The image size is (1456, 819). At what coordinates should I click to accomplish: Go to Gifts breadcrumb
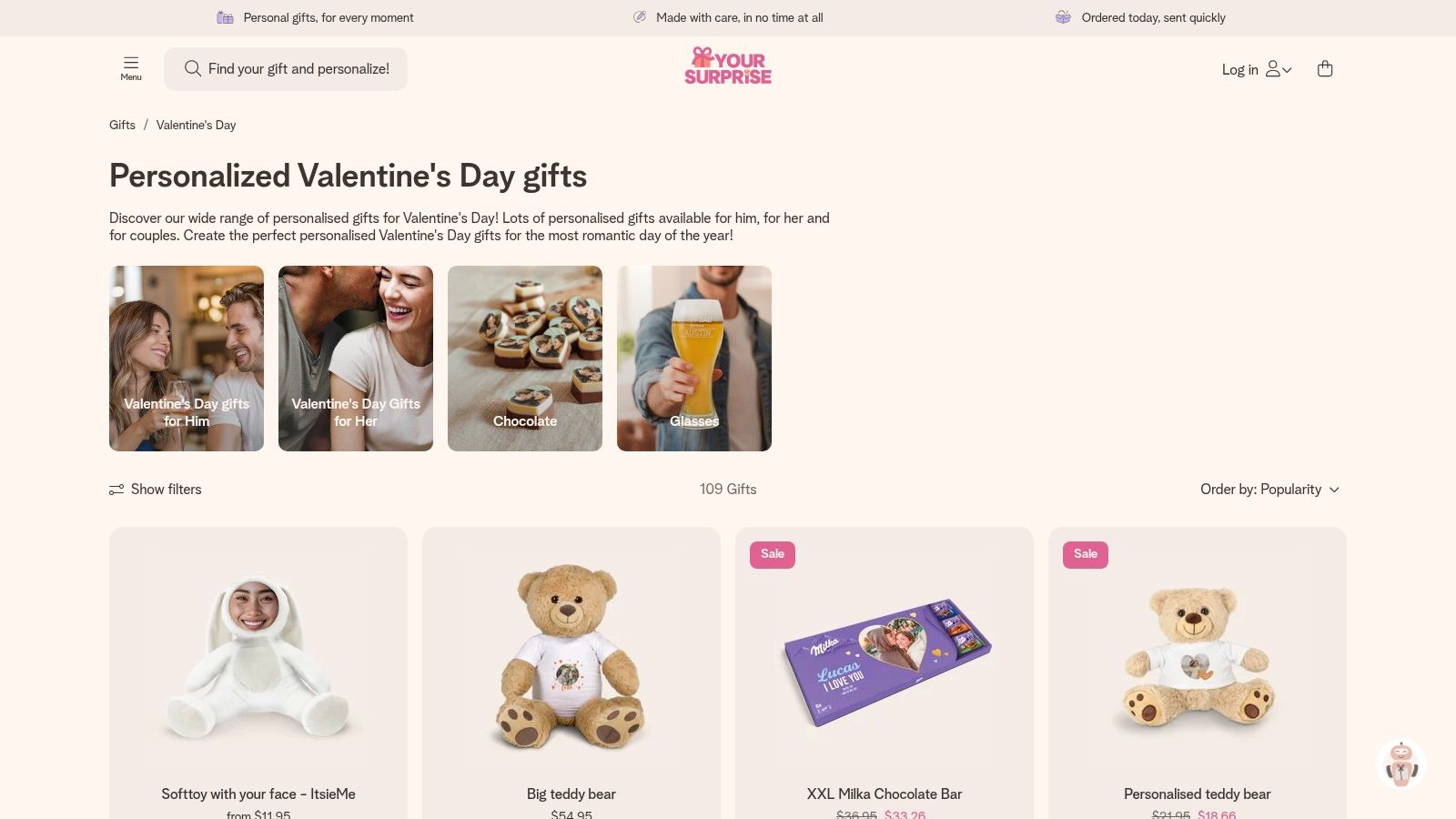(122, 126)
